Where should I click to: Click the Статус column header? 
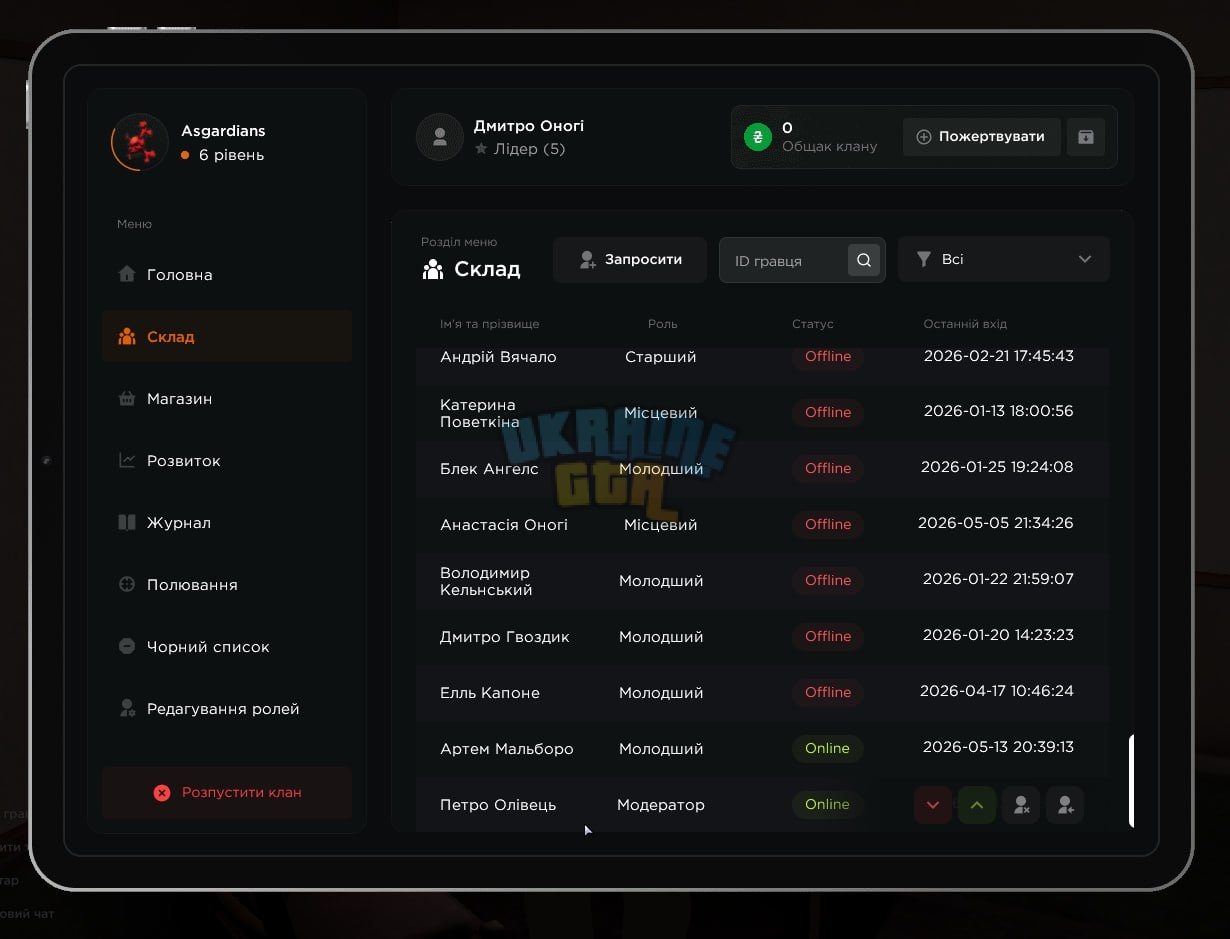[x=812, y=324]
